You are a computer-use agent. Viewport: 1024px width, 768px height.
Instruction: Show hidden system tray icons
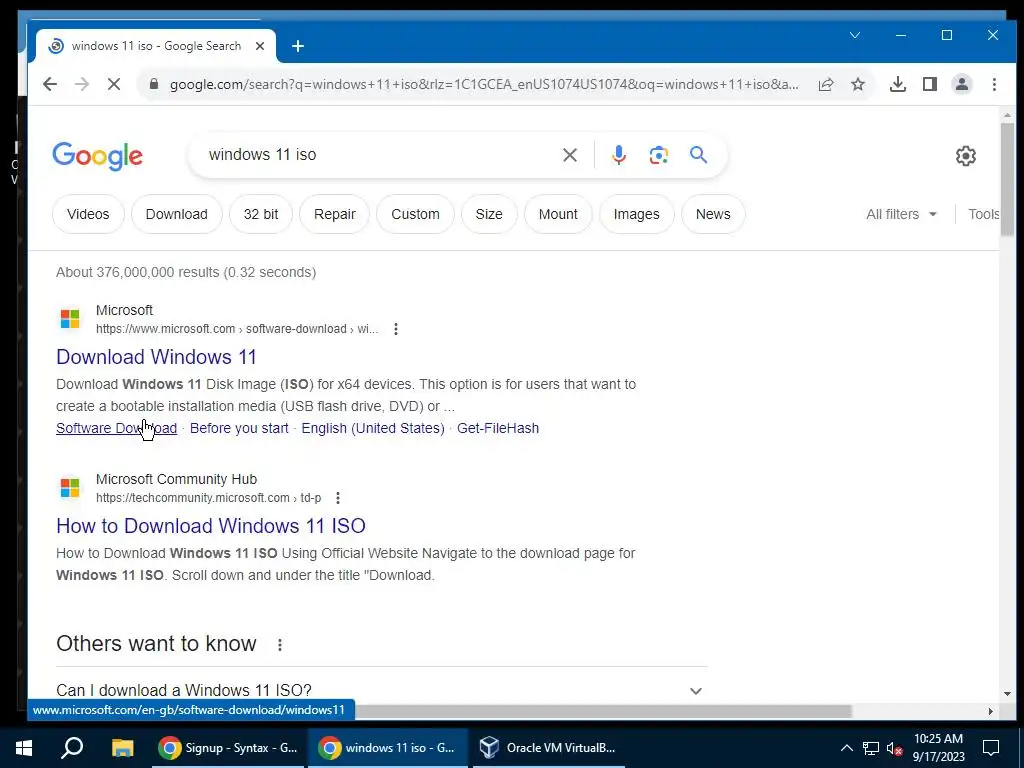click(846, 748)
